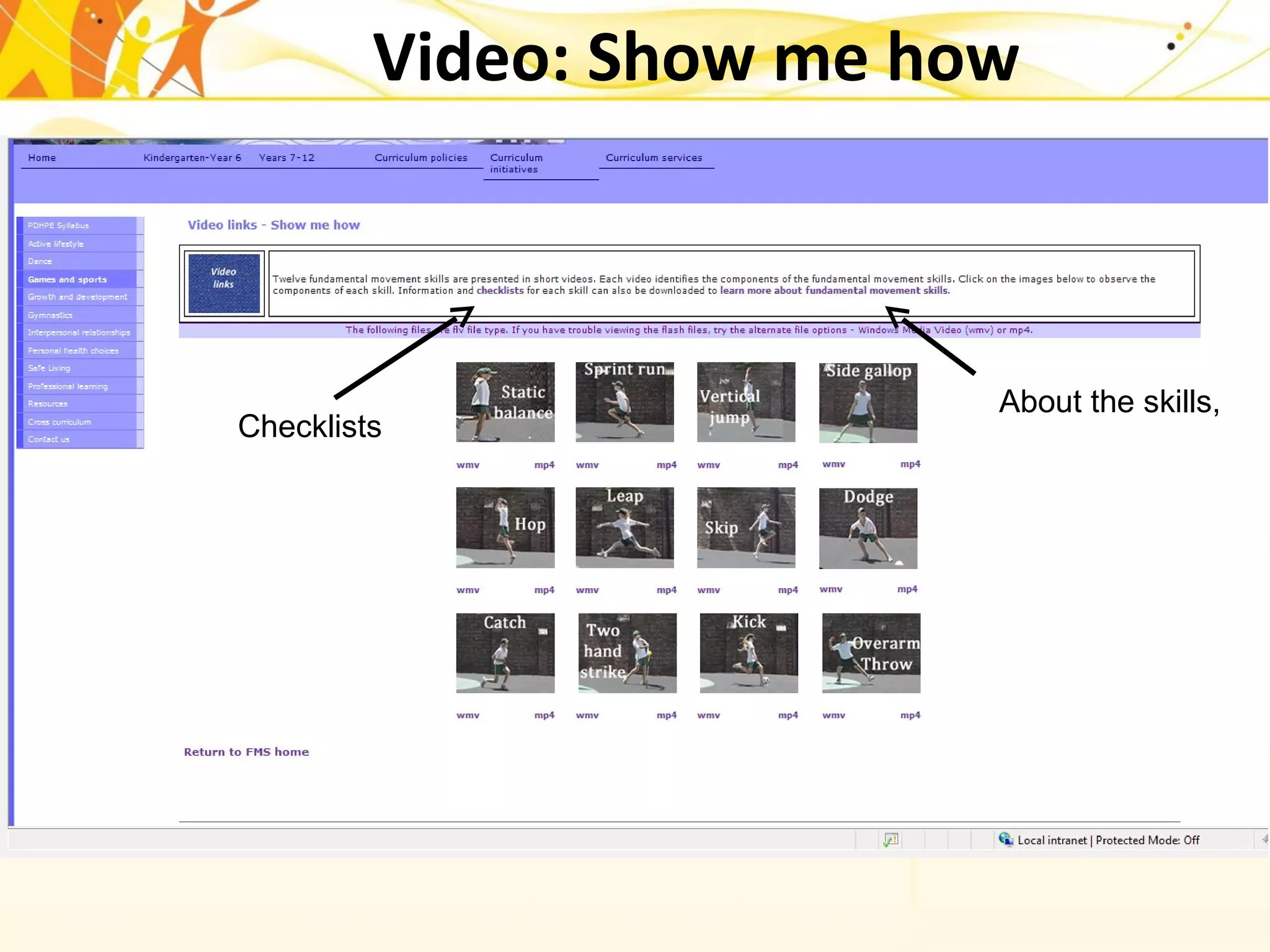This screenshot has height=952, width=1270.
Task: Download Two hand strike wmv file
Action: 587,715
